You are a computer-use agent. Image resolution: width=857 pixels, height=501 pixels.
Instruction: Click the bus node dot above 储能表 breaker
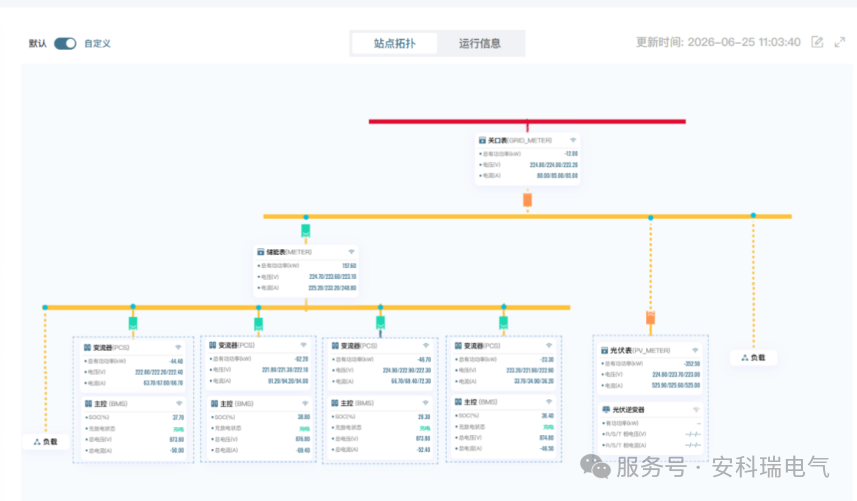tap(306, 217)
